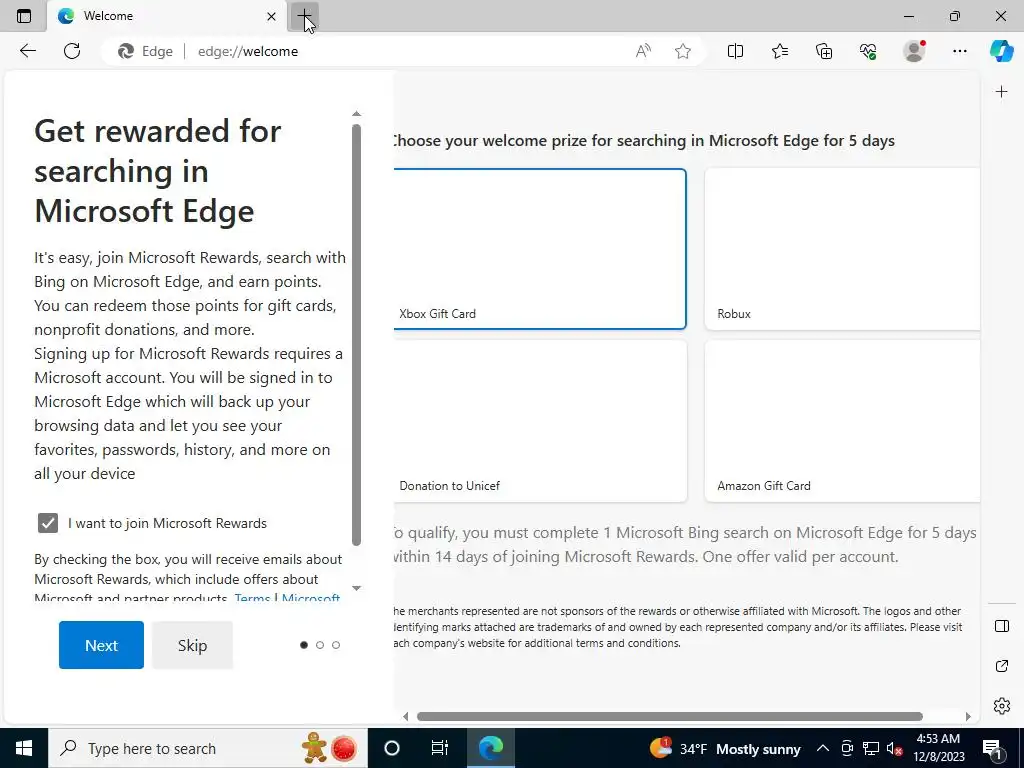This screenshot has width=1024, height=768.
Task: Click the horizontal scrollbar thumb
Action: 669,716
